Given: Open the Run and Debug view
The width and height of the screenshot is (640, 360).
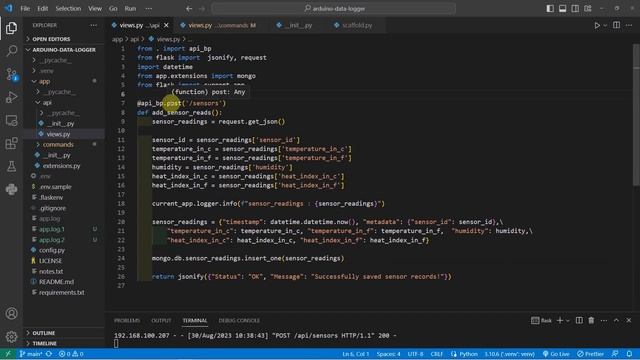Looking at the screenshot, I should (x=11, y=97).
